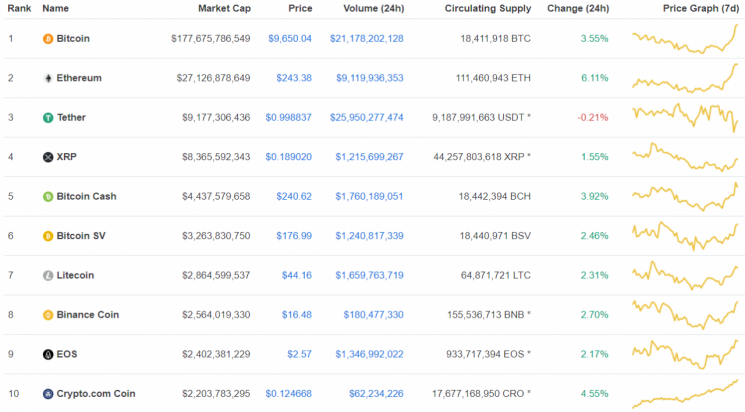Click Bitcoin Cash price $240.62

[294, 196]
